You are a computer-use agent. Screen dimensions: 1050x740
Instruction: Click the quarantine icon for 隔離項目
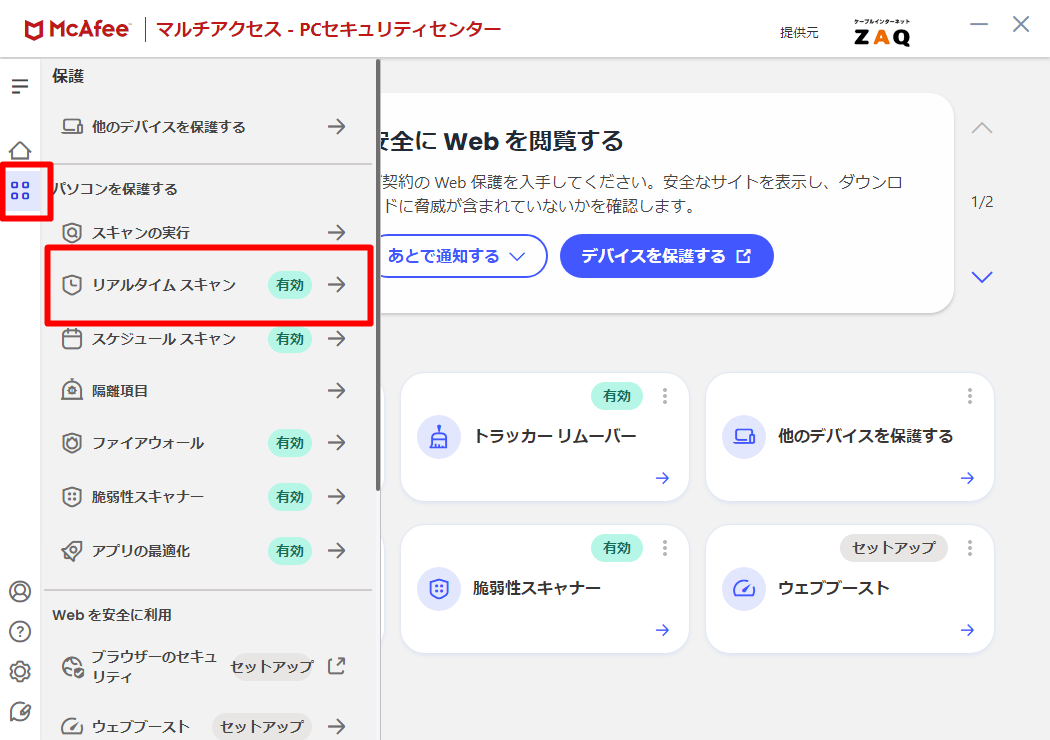(x=72, y=390)
